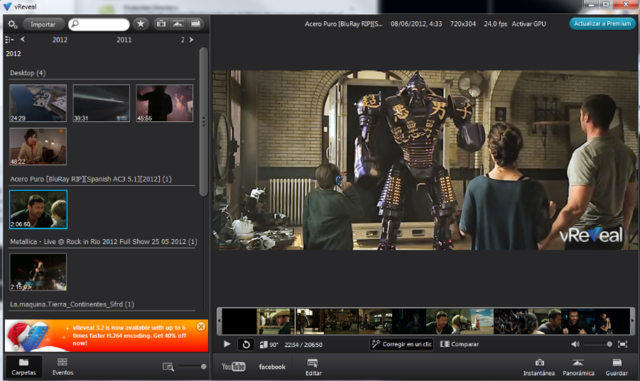640x381 pixels.
Task: Click the library panel vertical scrollbar
Action: point(203,122)
